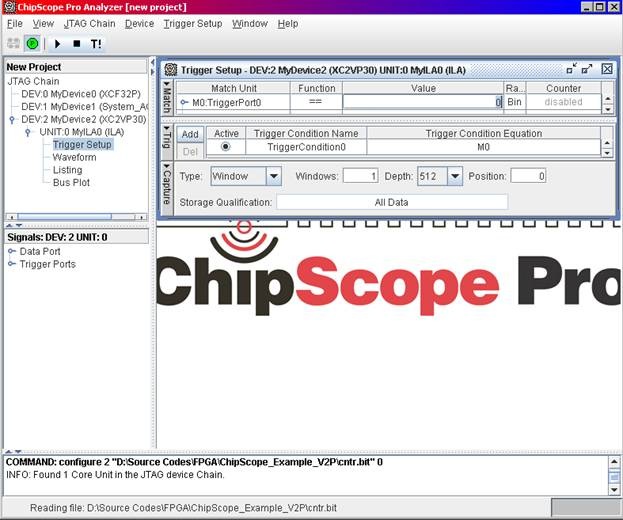Click the Add trigger condition button
The width and height of the screenshot is (623, 520).
tap(190, 134)
